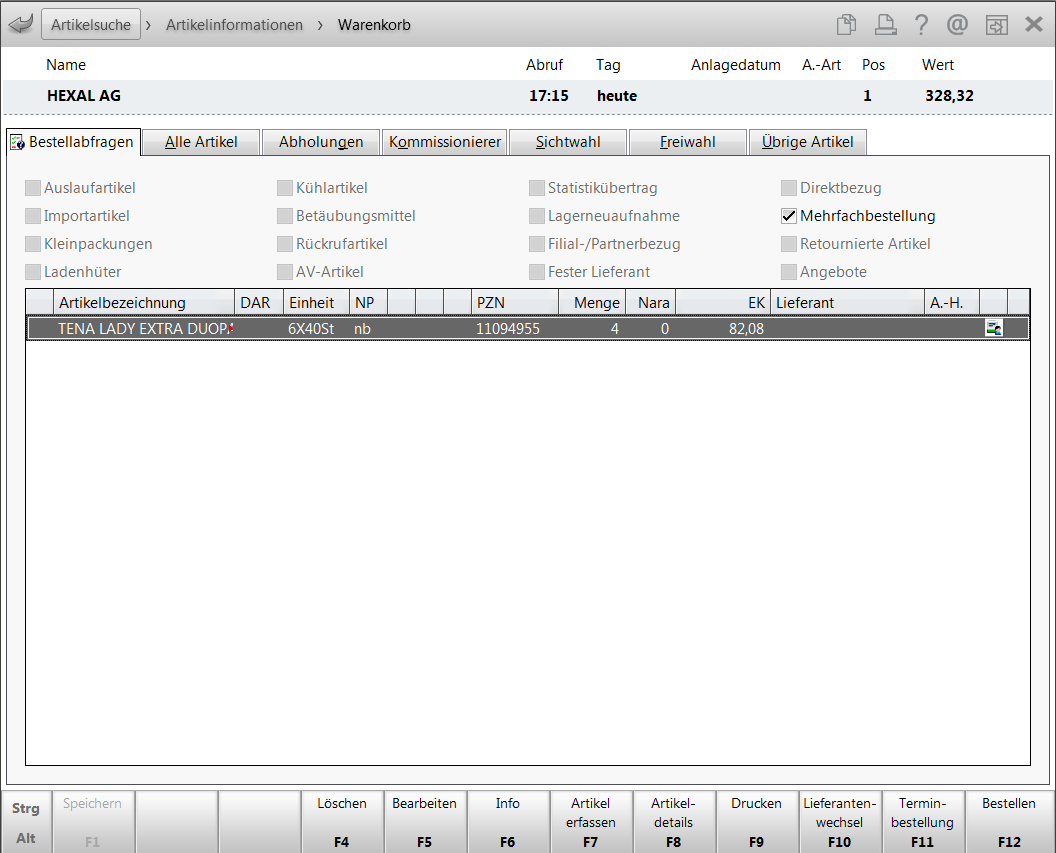Click the copy documents icon in title bar
Viewport: 1056px width, 853px height.
(x=846, y=24)
